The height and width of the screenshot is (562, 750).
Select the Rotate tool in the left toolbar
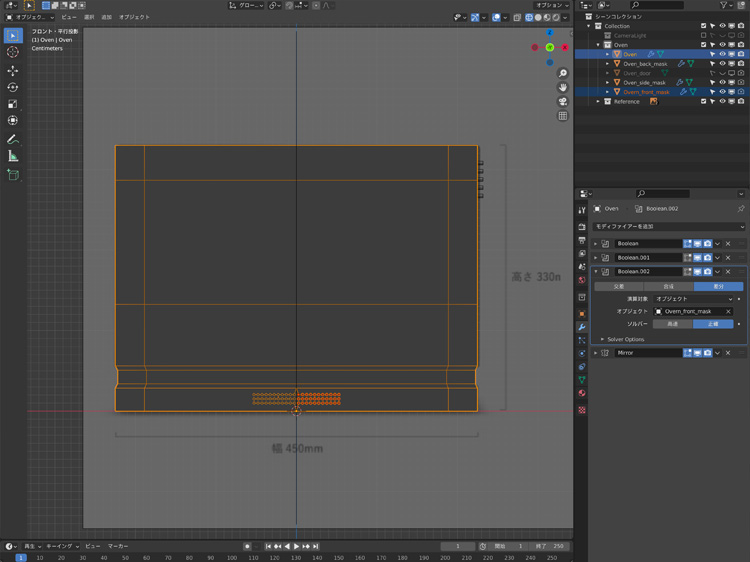(x=13, y=87)
